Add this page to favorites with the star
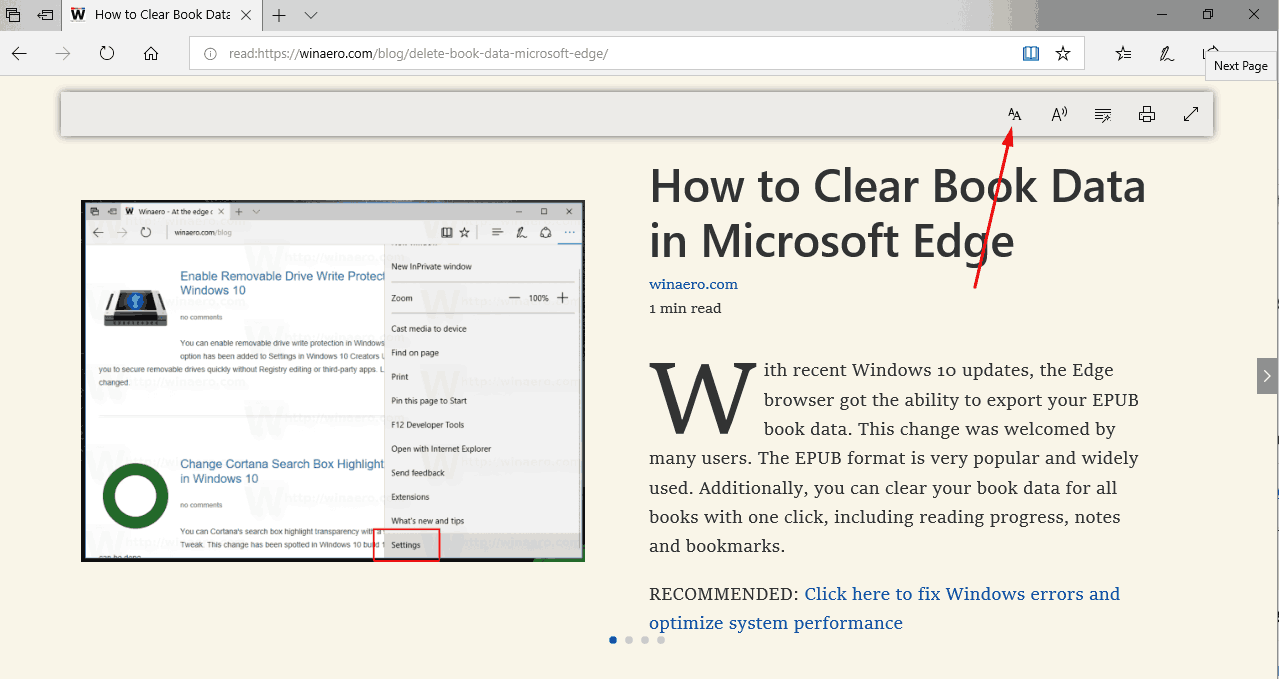1279x679 pixels. pyautogui.click(x=1063, y=53)
